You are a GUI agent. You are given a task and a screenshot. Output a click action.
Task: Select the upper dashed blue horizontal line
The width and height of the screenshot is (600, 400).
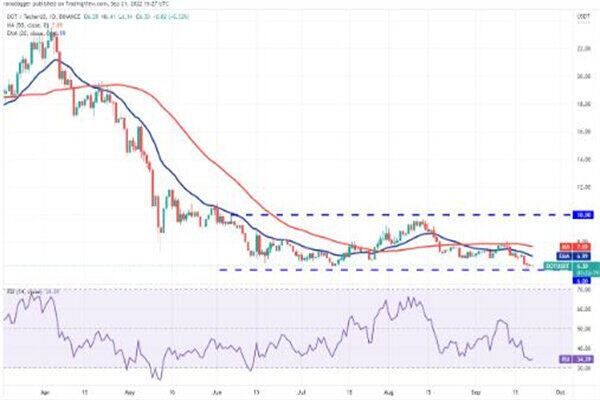point(300,214)
